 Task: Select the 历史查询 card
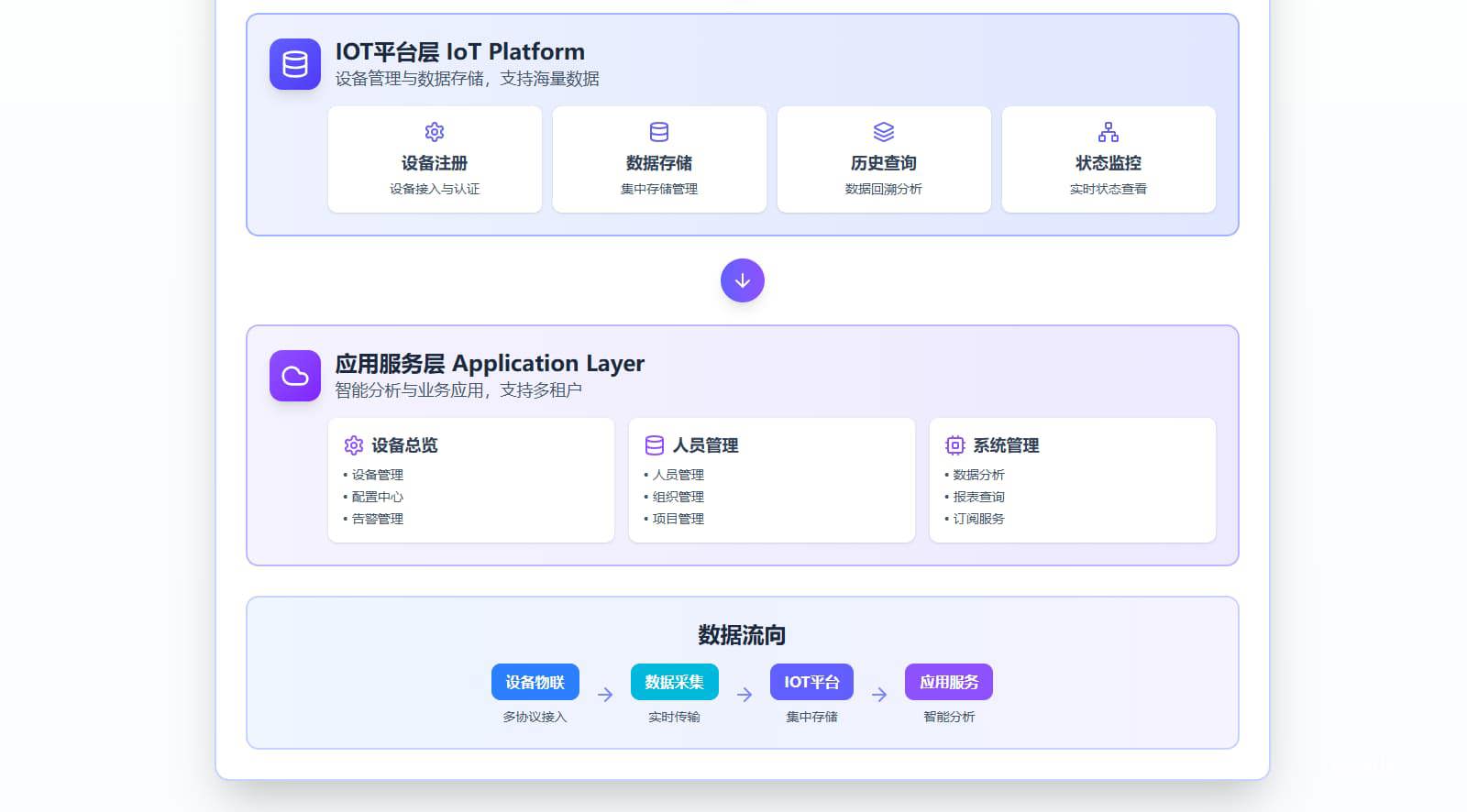884,161
